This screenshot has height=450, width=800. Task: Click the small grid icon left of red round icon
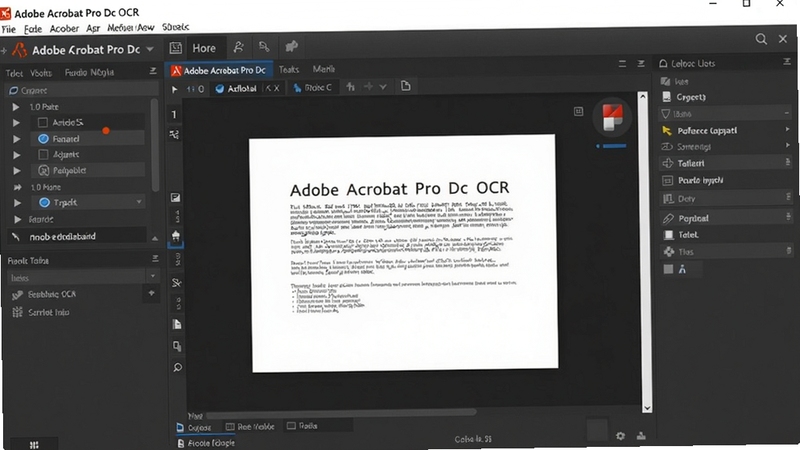[x=578, y=111]
